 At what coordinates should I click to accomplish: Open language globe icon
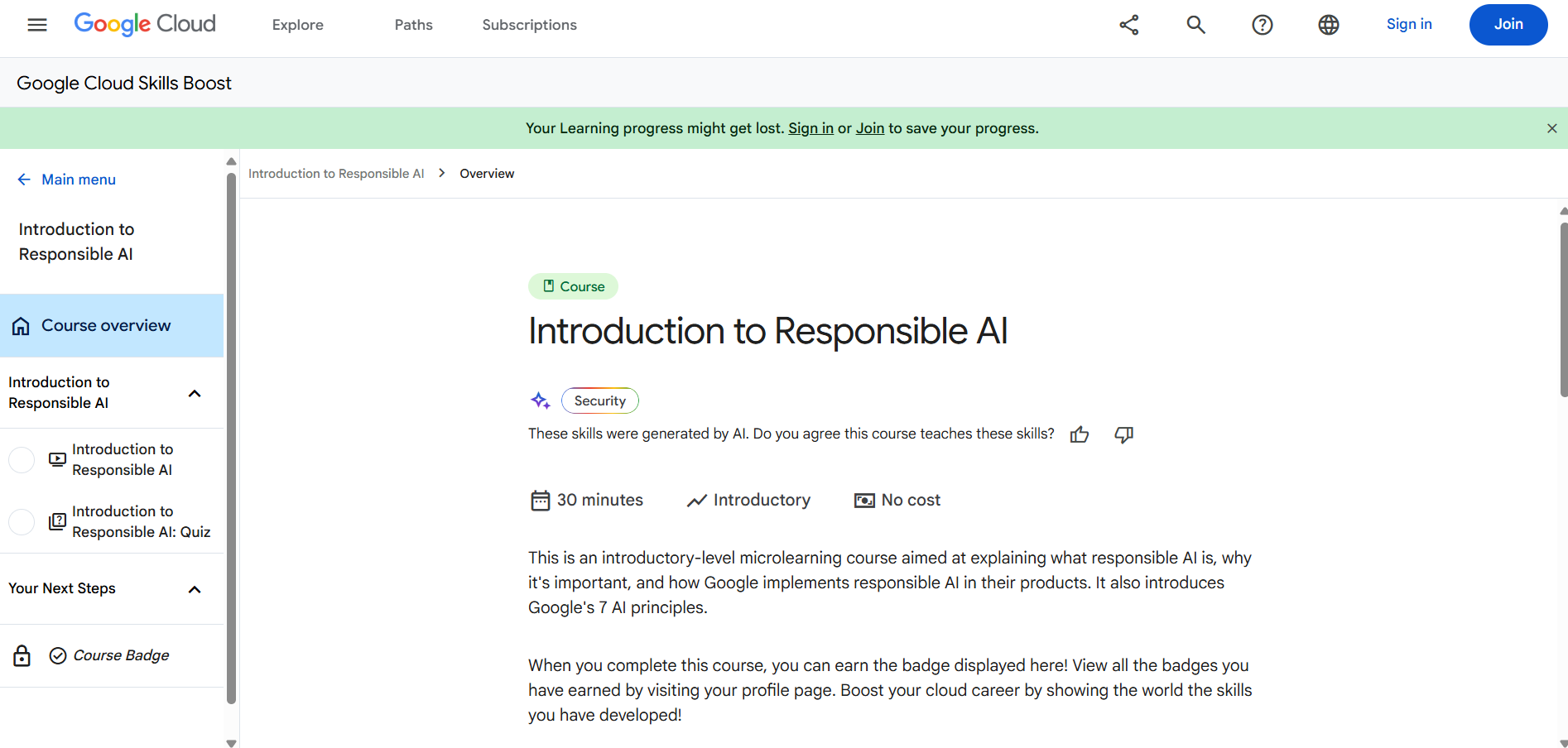pyautogui.click(x=1328, y=25)
